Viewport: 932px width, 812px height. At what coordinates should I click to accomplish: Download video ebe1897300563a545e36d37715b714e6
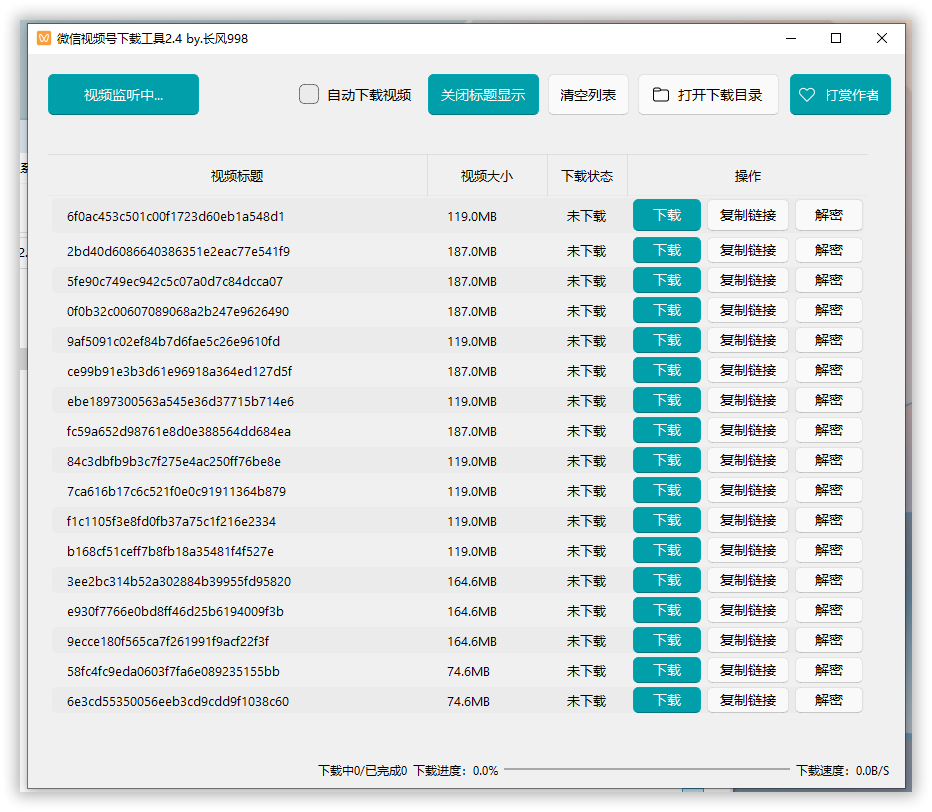[667, 400]
